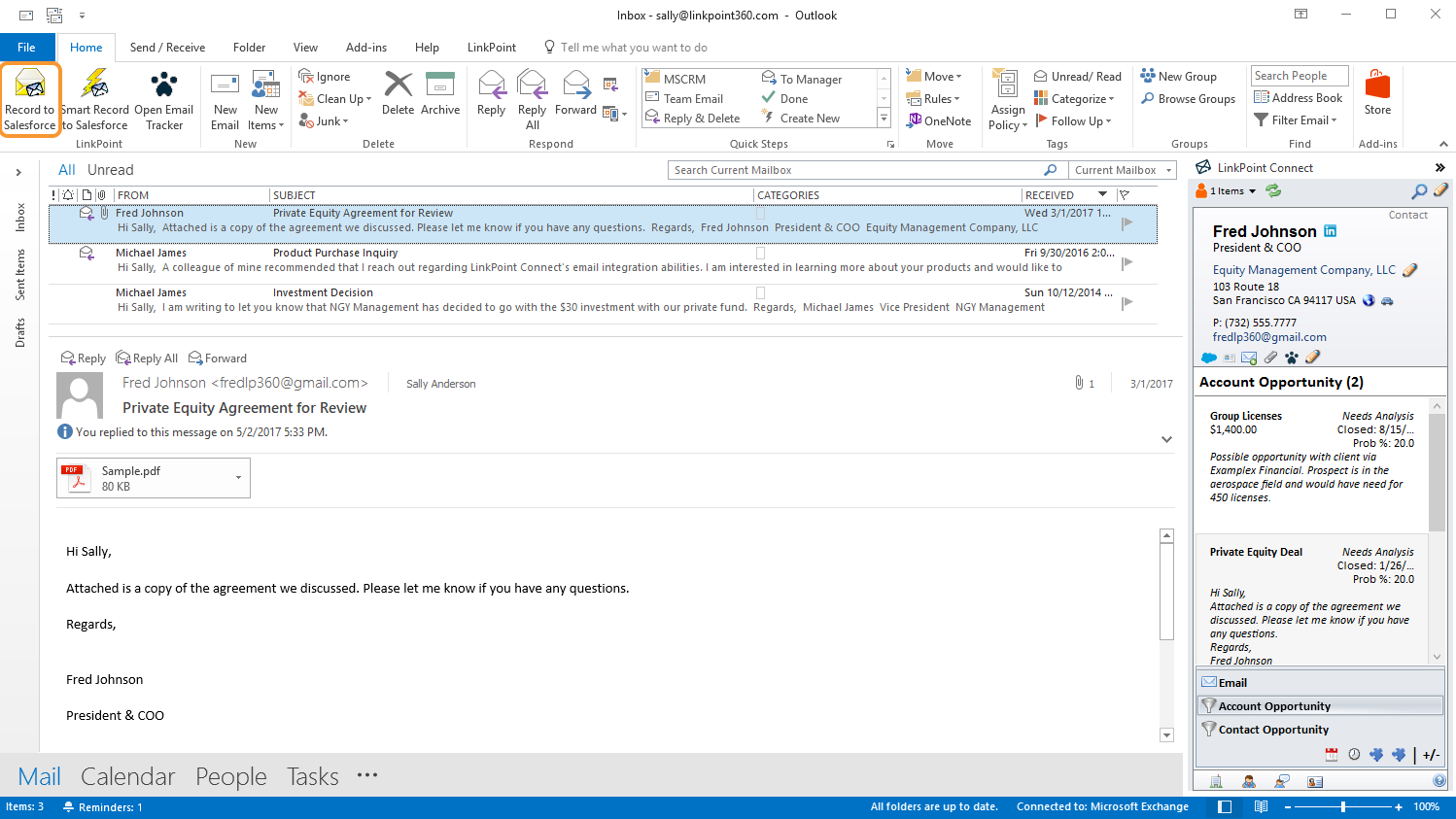Open contact in Salesforce cloud icon
The height and width of the screenshot is (819, 1456).
pos(1209,358)
